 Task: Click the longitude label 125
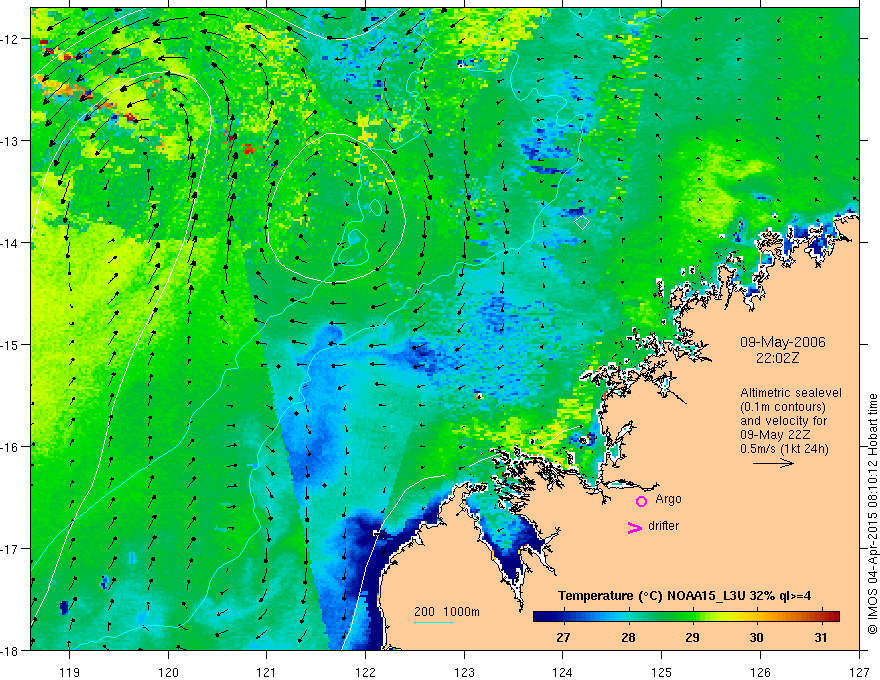(662, 672)
